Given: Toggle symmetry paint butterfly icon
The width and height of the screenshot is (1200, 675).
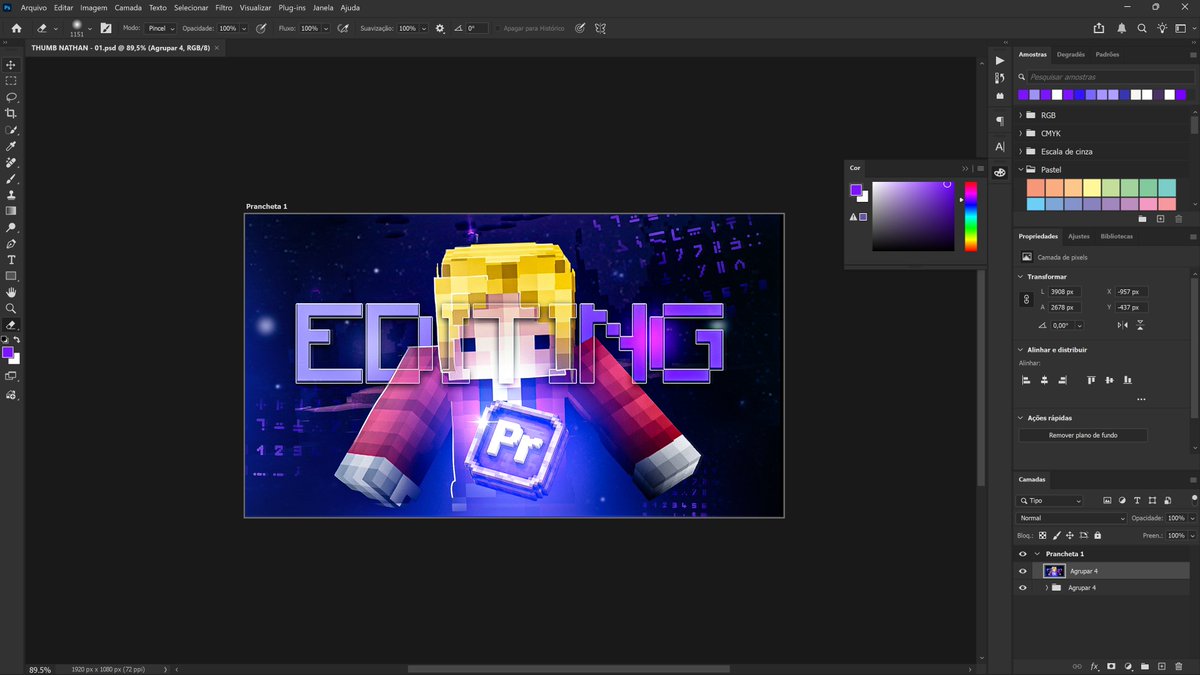Looking at the screenshot, I should (600, 28).
